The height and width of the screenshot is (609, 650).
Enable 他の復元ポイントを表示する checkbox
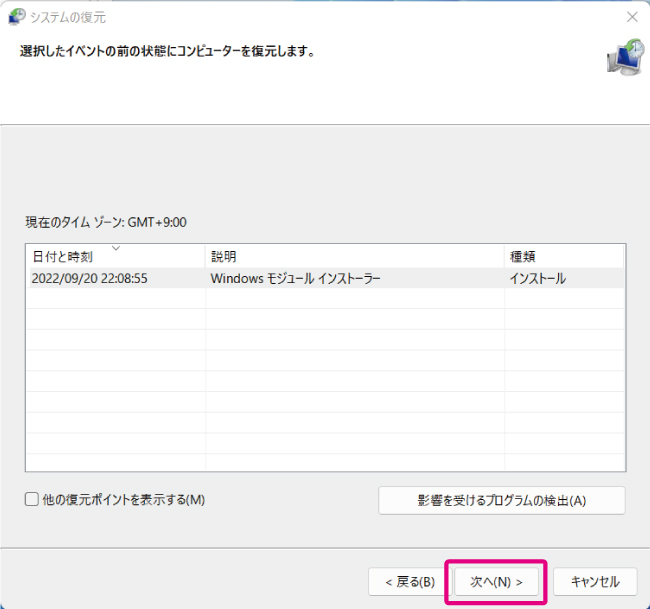(32, 499)
